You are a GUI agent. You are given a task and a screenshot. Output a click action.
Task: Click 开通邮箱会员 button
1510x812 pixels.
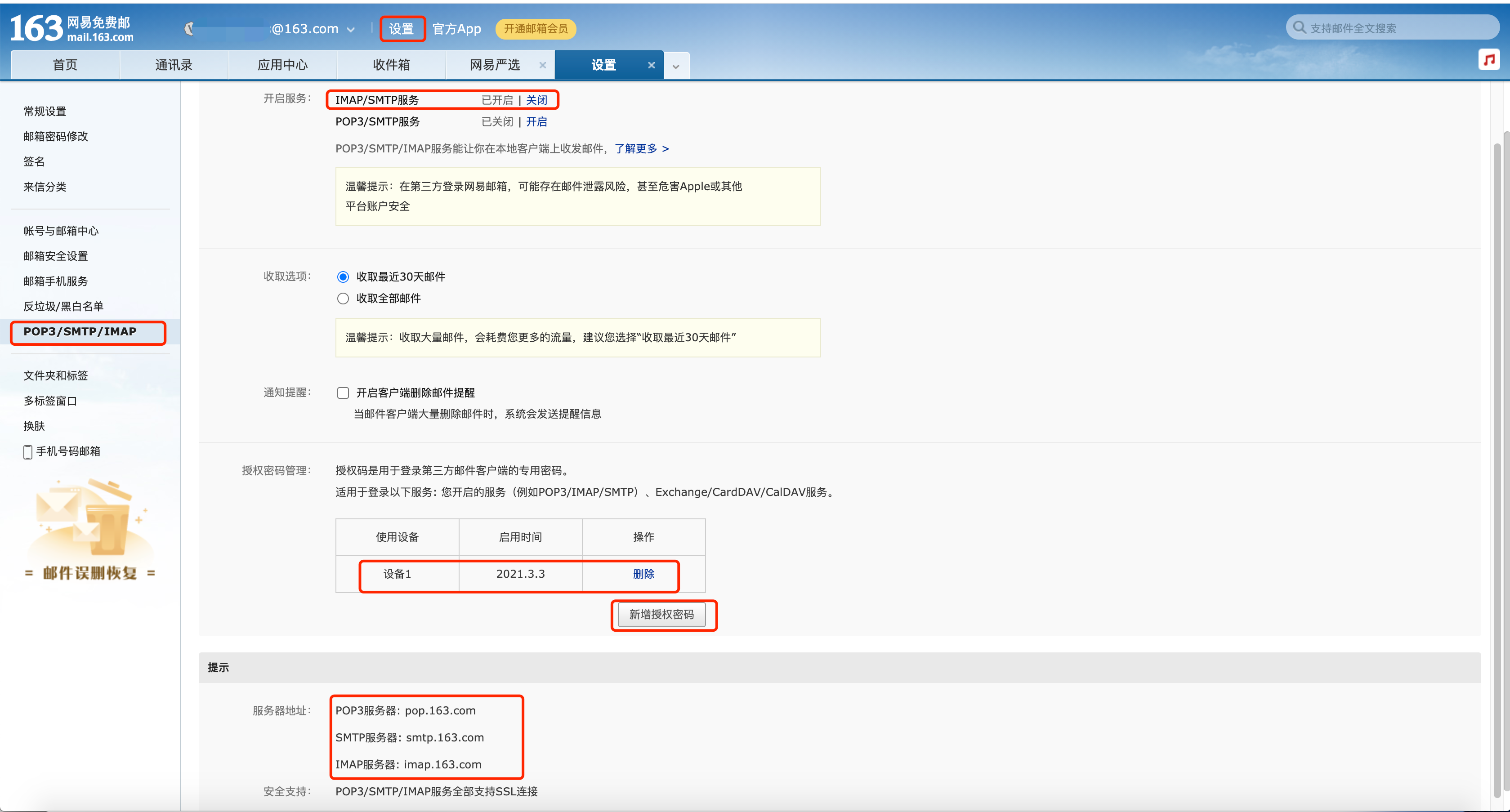[535, 29]
